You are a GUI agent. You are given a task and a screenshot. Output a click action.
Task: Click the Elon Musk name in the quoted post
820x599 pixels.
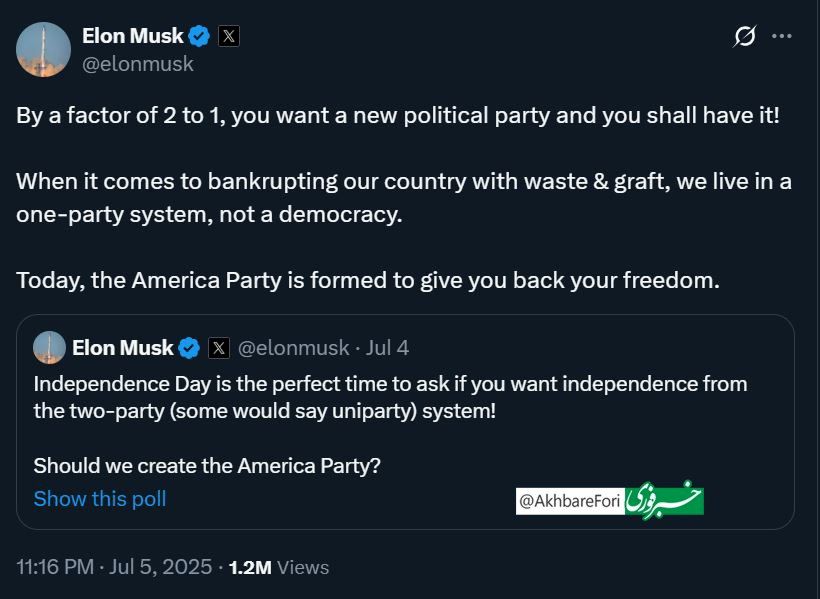[x=123, y=348]
